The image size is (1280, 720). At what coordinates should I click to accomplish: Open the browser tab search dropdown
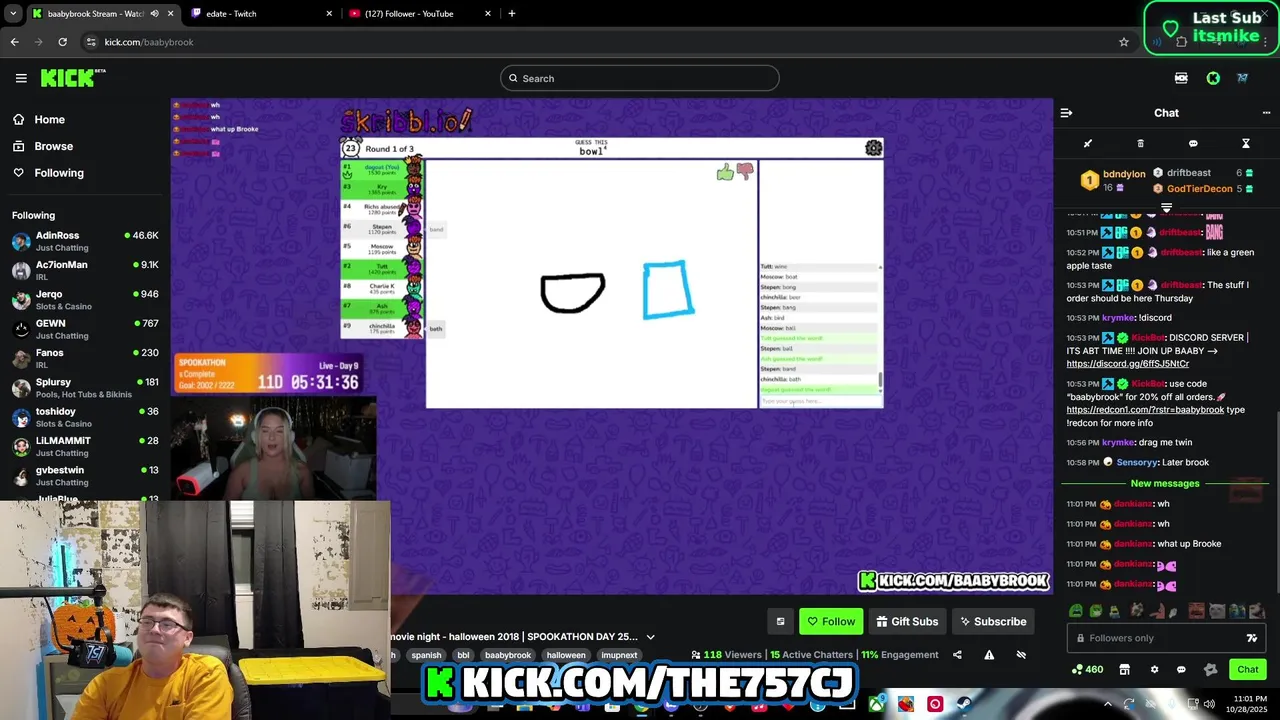click(12, 14)
